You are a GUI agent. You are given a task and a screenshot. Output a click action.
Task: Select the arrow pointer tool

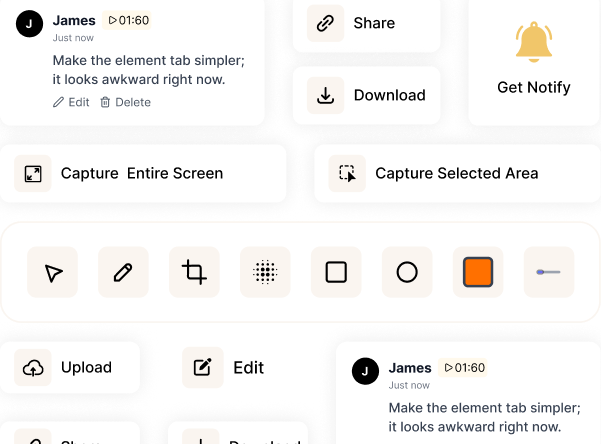[x=53, y=272]
